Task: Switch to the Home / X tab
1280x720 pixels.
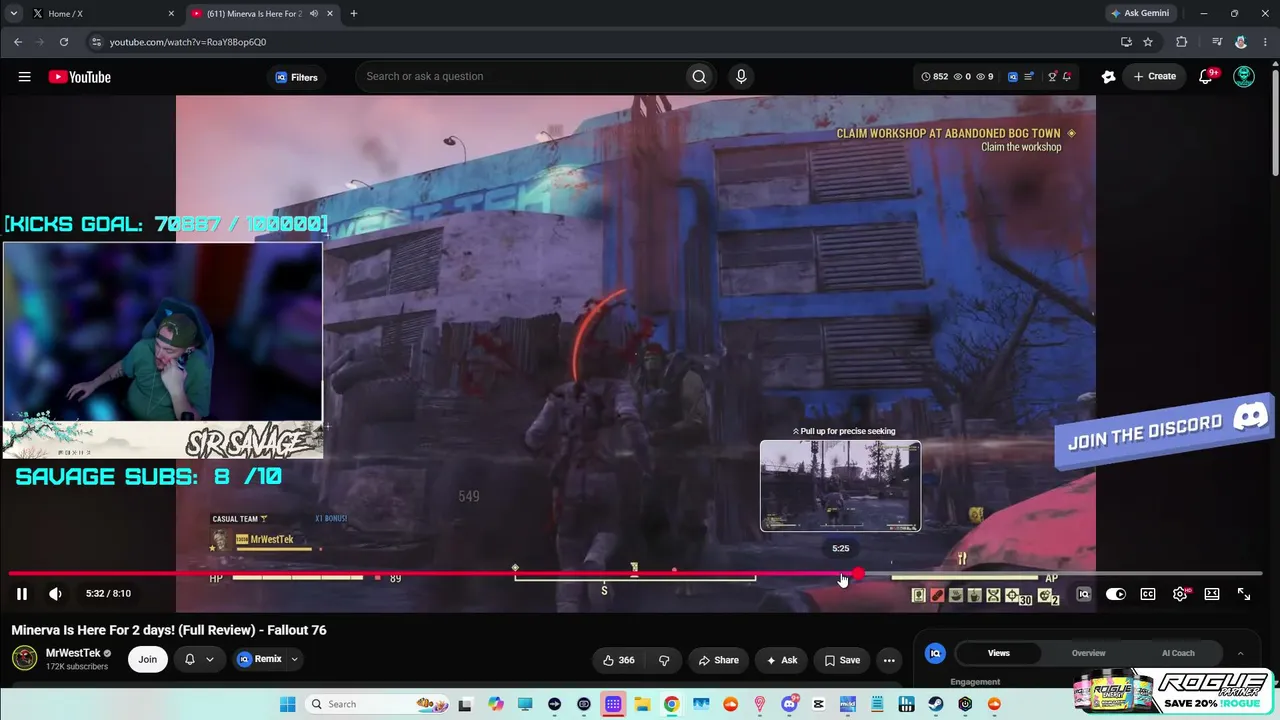Action: 103,13
